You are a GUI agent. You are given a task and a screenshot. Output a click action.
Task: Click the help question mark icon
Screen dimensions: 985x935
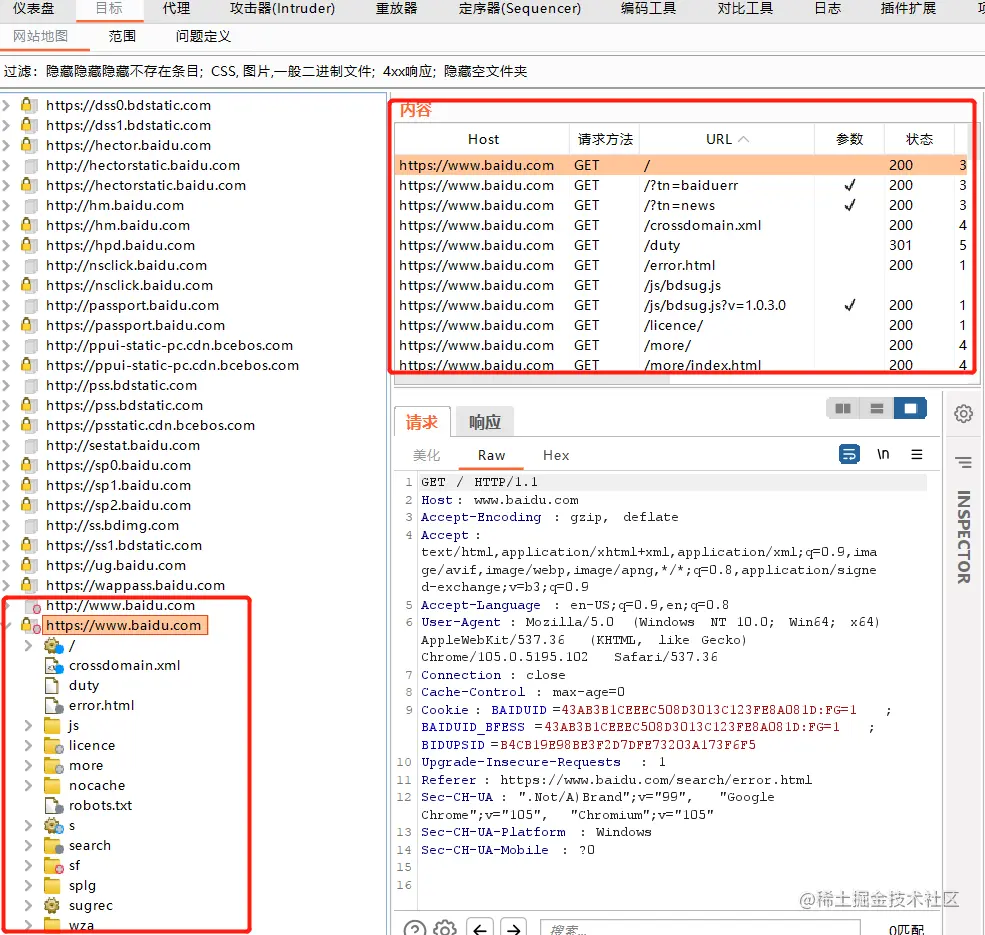(x=415, y=929)
